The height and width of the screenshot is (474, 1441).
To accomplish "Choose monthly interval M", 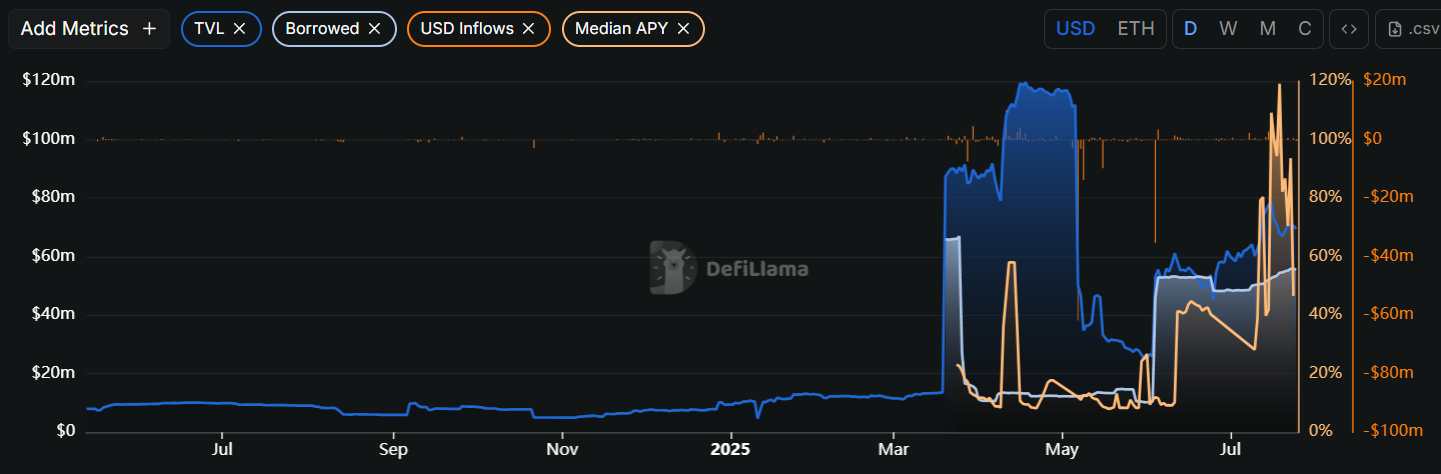I will point(1267,29).
